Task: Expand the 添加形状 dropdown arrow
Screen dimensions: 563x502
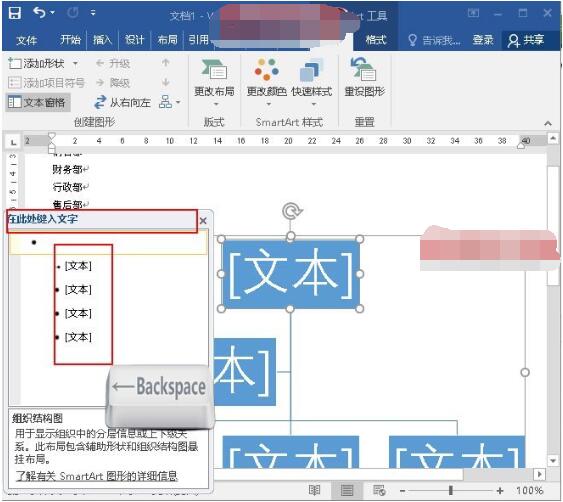Action: point(75,64)
